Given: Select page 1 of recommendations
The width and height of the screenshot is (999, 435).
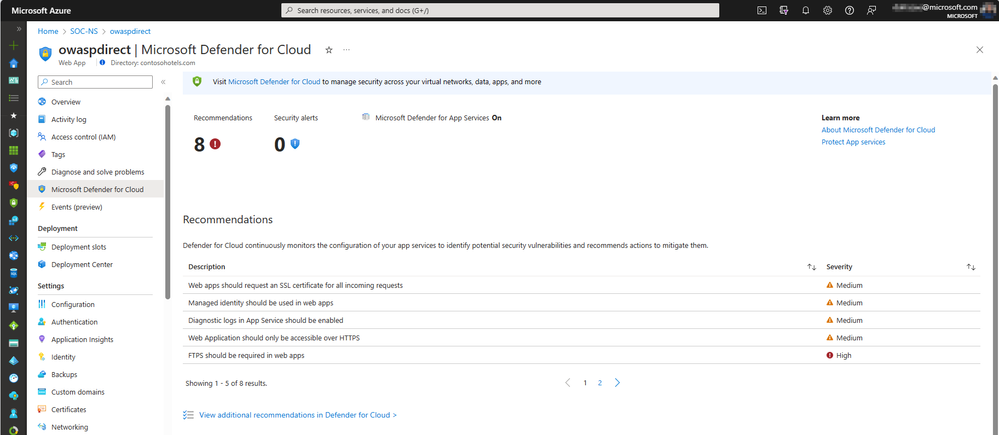Looking at the screenshot, I should 585,383.
